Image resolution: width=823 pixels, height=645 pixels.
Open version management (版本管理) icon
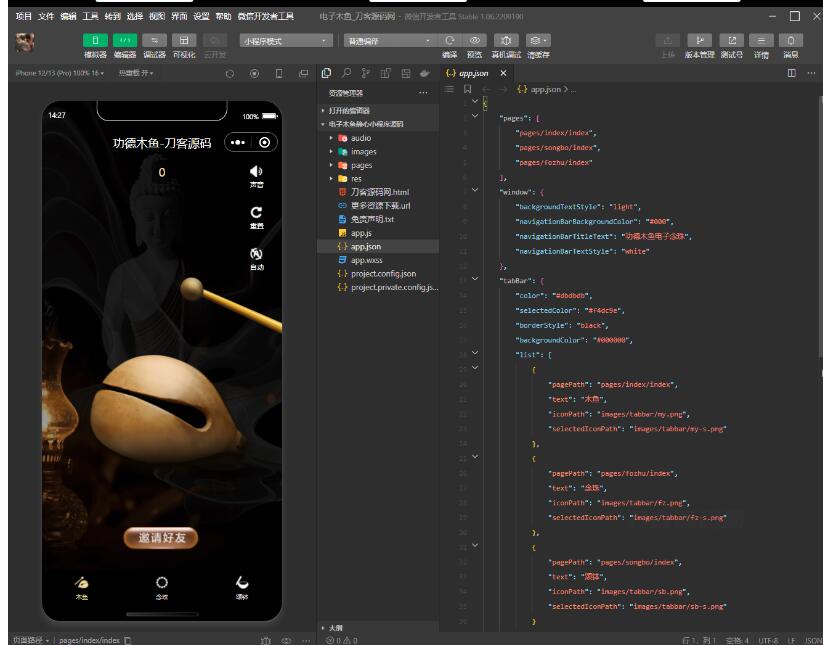click(x=699, y=40)
